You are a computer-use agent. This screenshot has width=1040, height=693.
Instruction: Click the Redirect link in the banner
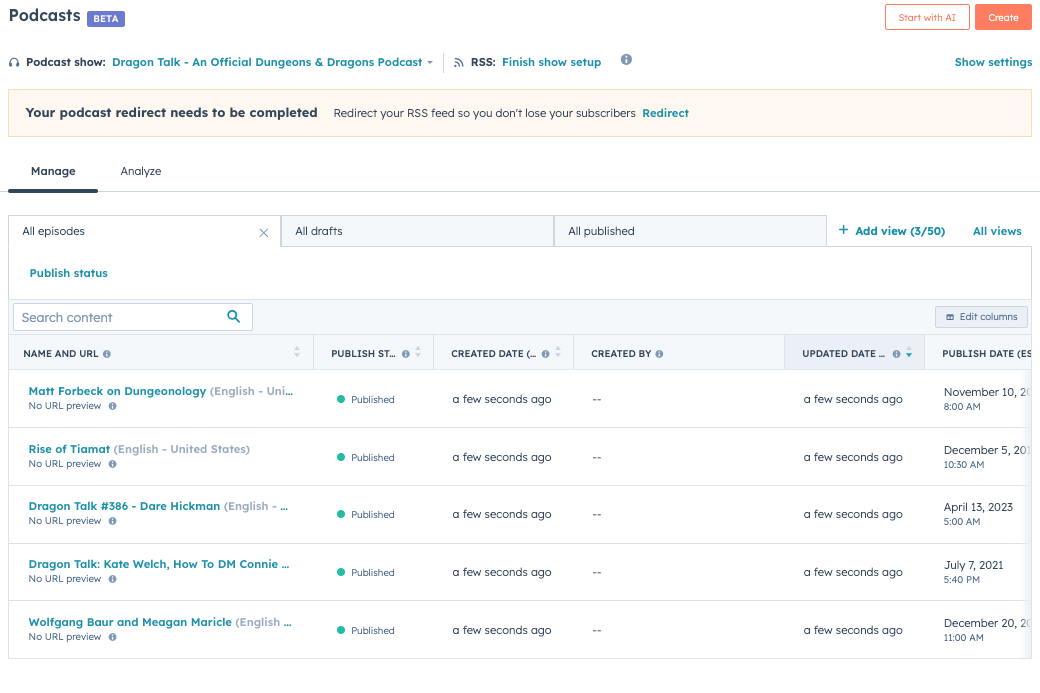[x=665, y=113]
